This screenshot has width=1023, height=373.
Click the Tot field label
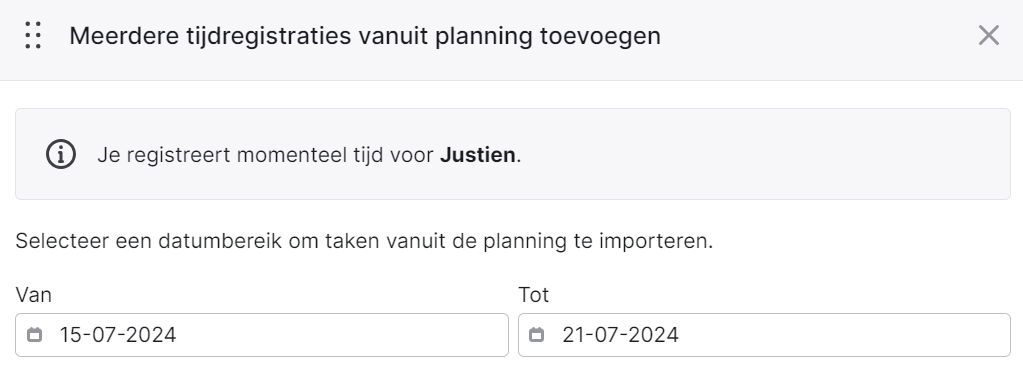[x=534, y=295]
